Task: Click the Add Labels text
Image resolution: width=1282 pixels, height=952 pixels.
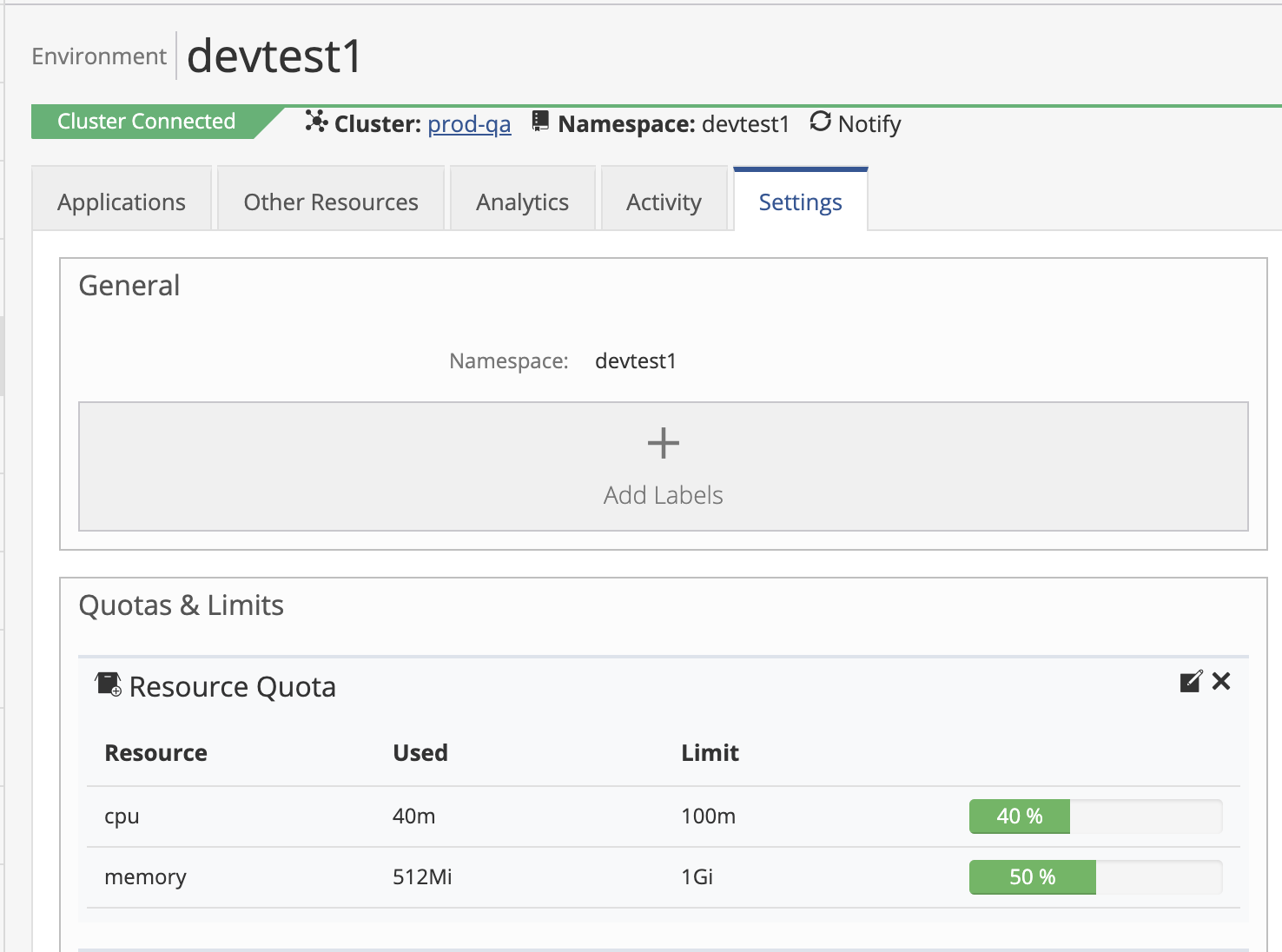Action: pos(664,495)
